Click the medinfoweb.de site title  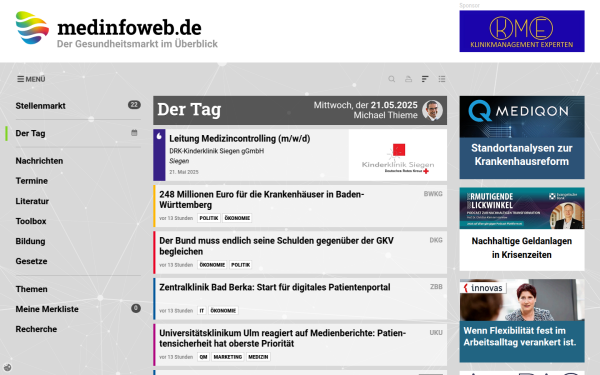(x=129, y=28)
